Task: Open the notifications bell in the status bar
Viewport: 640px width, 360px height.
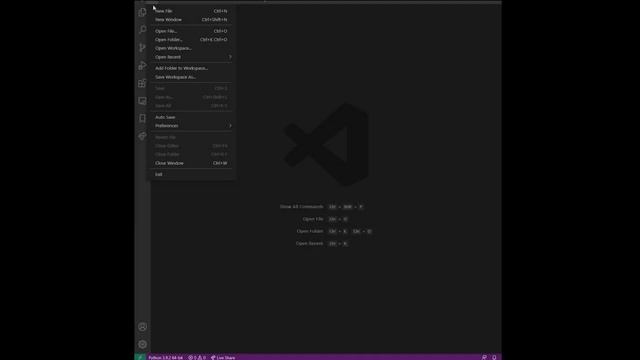Action: pyautogui.click(x=494, y=357)
